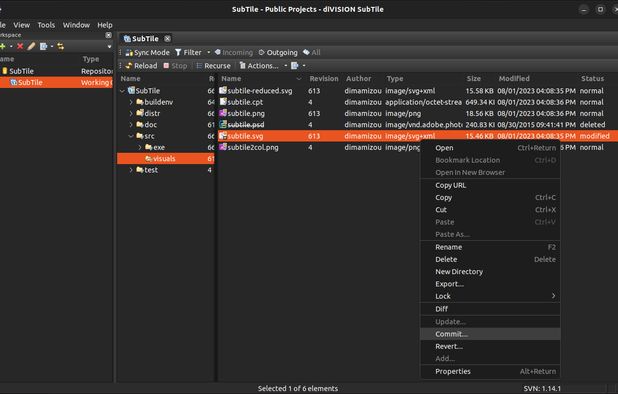Choose Cut from context menu

click(x=490, y=210)
